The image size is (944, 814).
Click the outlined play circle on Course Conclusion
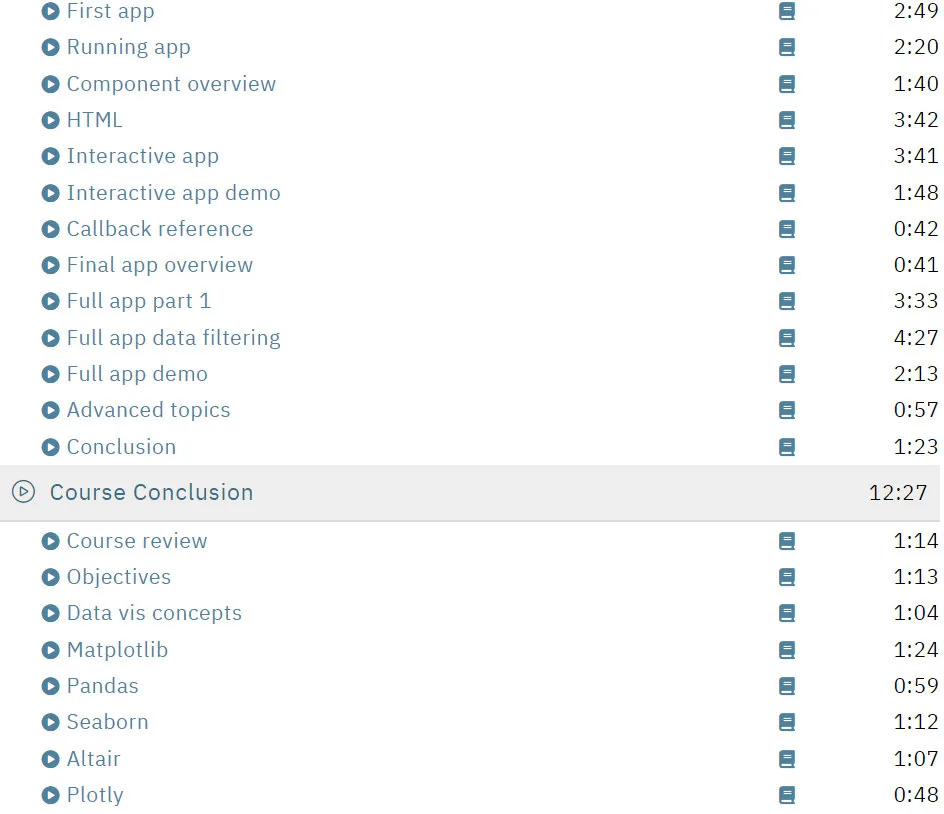(23, 492)
